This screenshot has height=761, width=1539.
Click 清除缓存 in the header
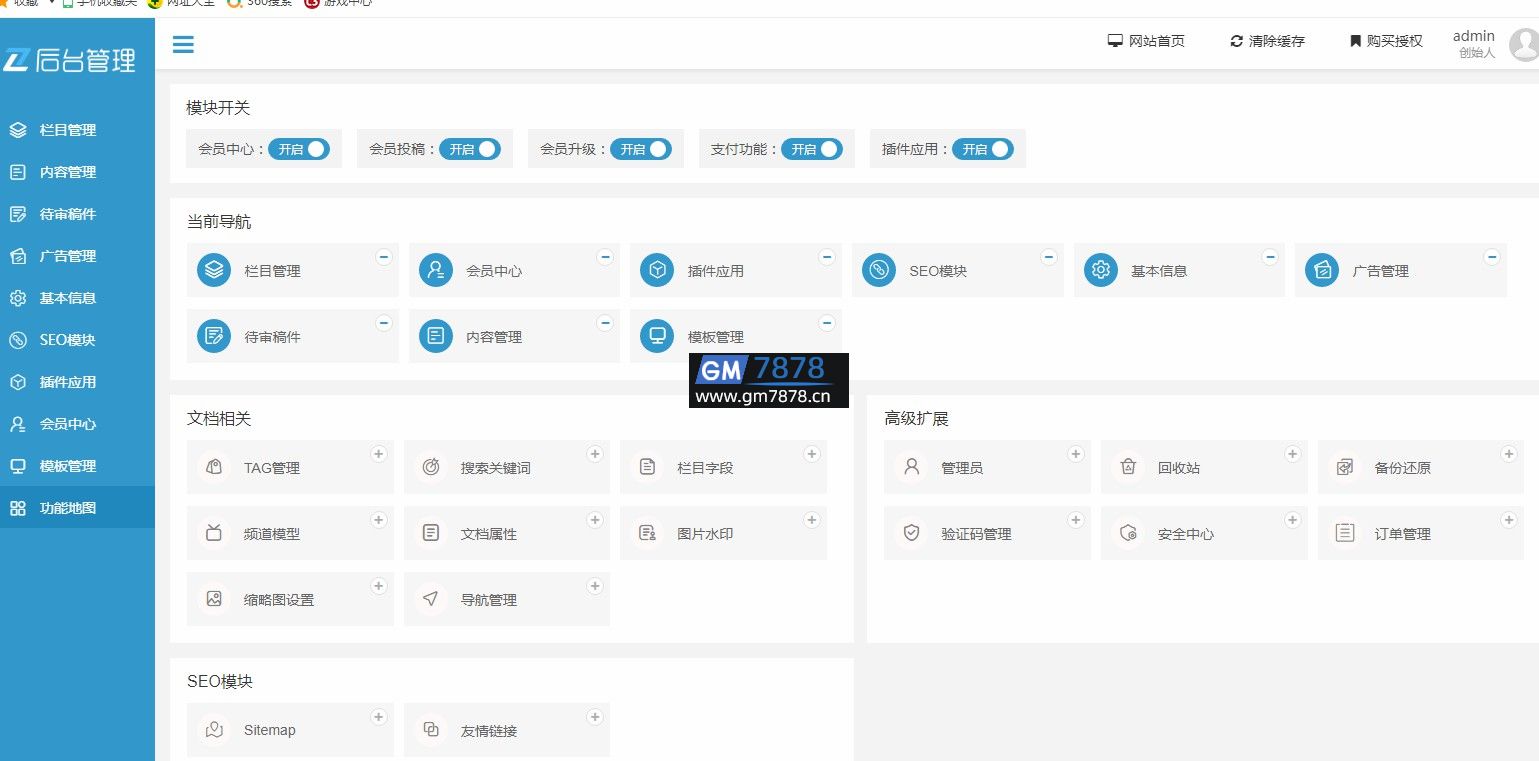click(x=1267, y=41)
